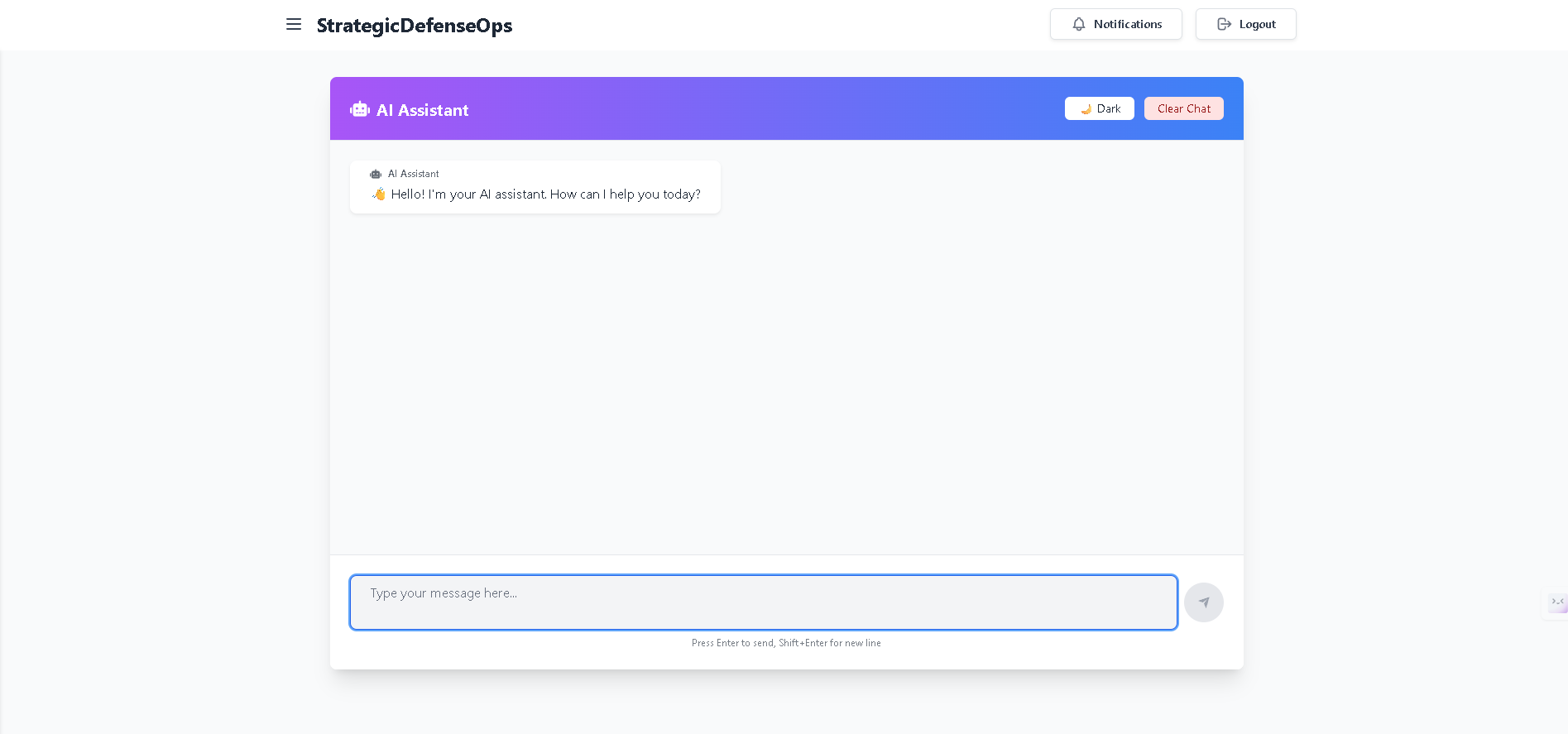1568x734 pixels.
Task: Click the "Press Enter to send" hint text
Action: click(x=786, y=643)
